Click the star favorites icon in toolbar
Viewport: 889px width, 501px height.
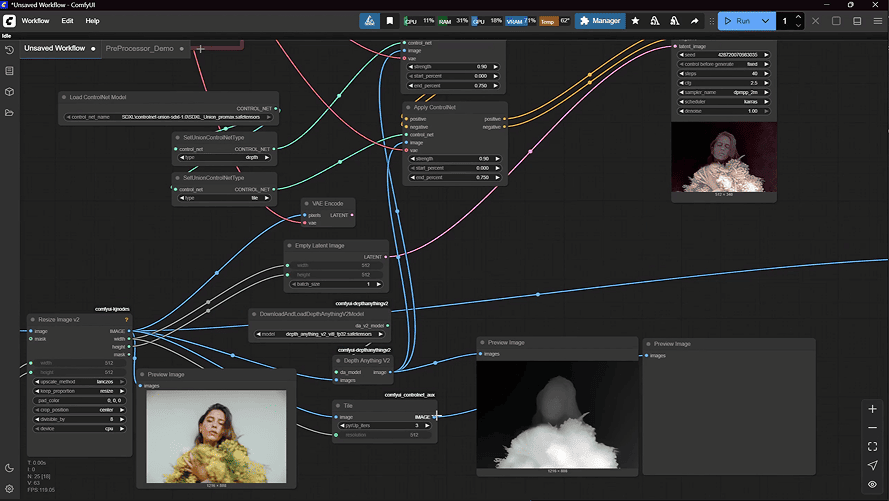pyautogui.click(x=636, y=20)
